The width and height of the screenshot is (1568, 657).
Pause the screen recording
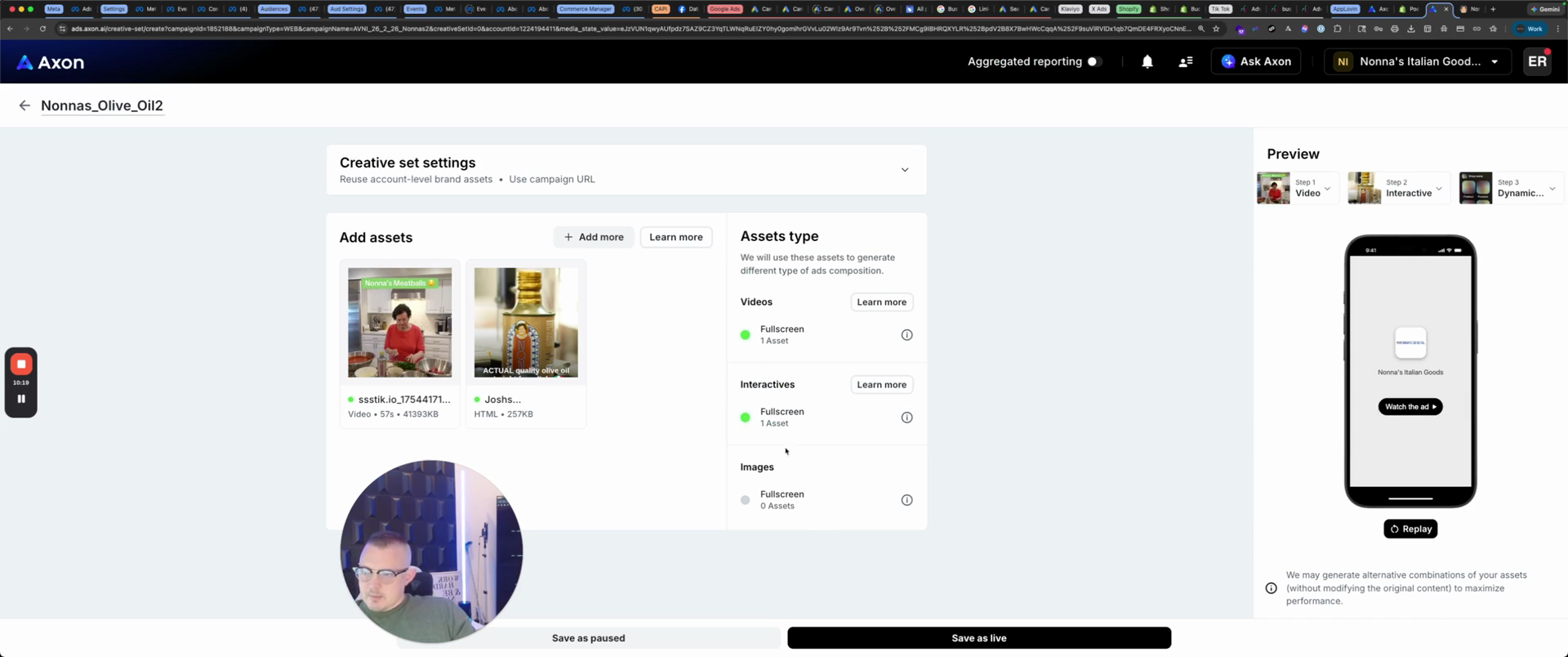[x=21, y=399]
